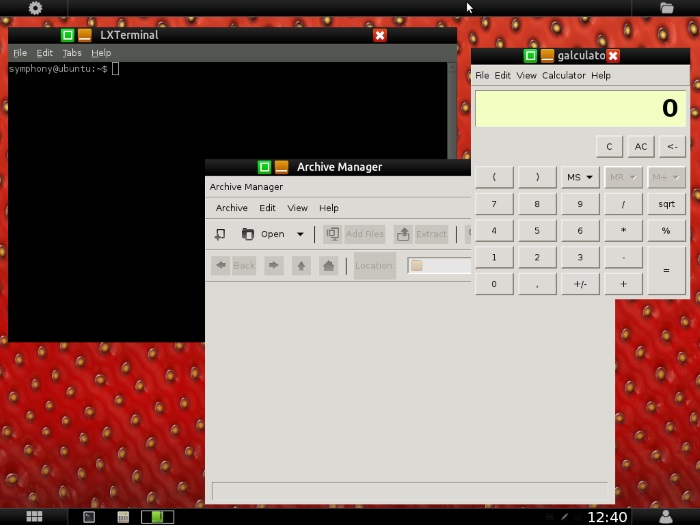Click the Location input field

tap(439, 266)
